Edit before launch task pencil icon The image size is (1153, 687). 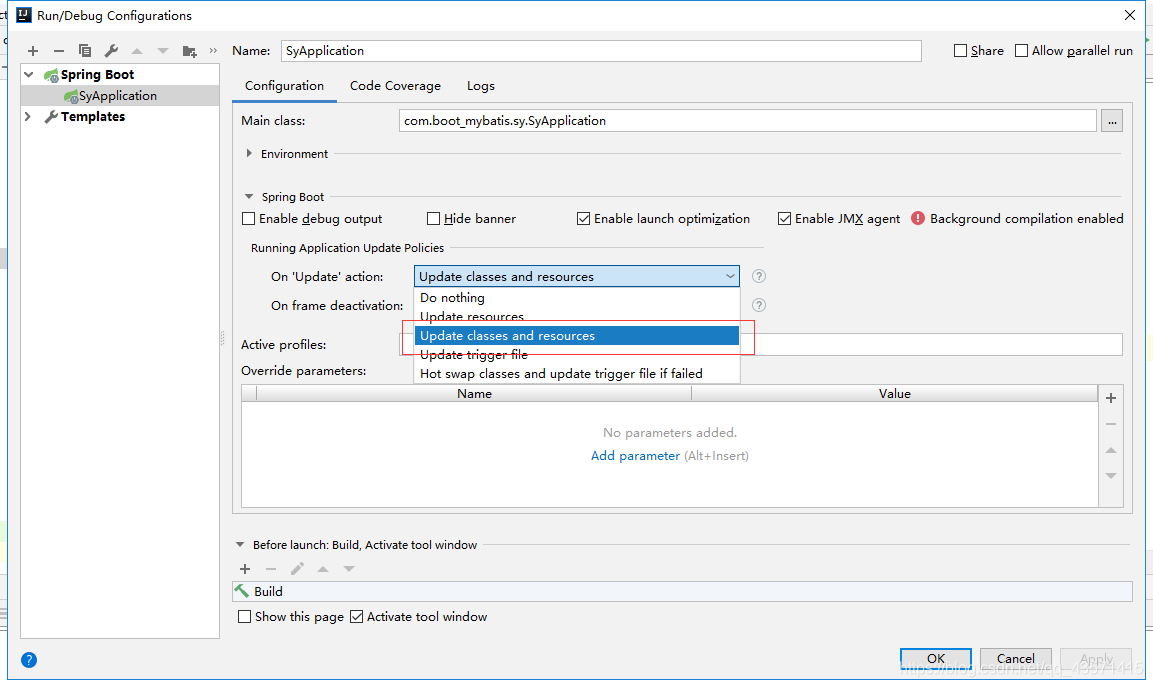point(297,569)
